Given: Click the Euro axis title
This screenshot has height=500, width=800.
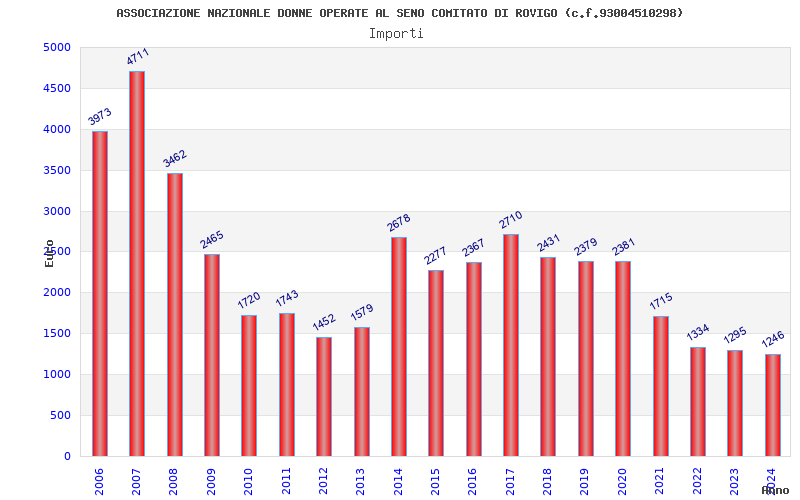Looking at the screenshot, I should pyautogui.click(x=49, y=254).
